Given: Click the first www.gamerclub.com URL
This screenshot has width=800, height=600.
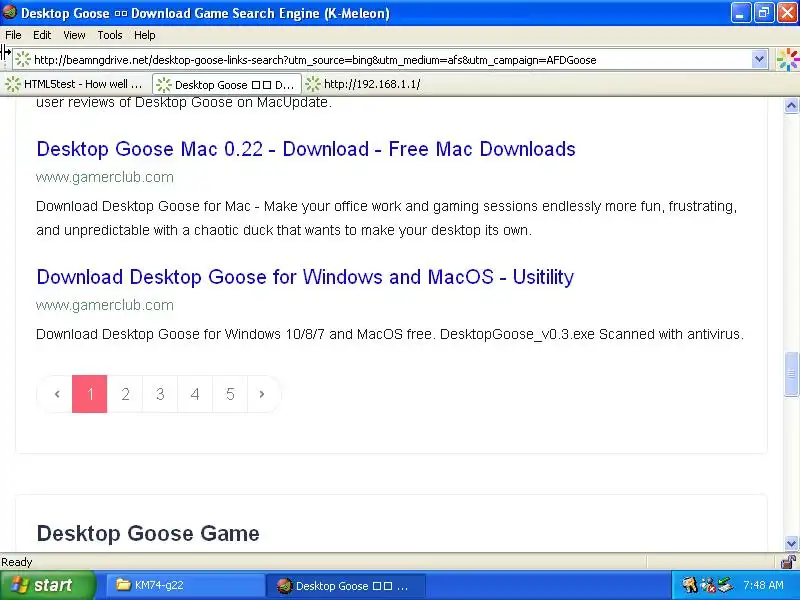Looking at the screenshot, I should pos(105,177).
